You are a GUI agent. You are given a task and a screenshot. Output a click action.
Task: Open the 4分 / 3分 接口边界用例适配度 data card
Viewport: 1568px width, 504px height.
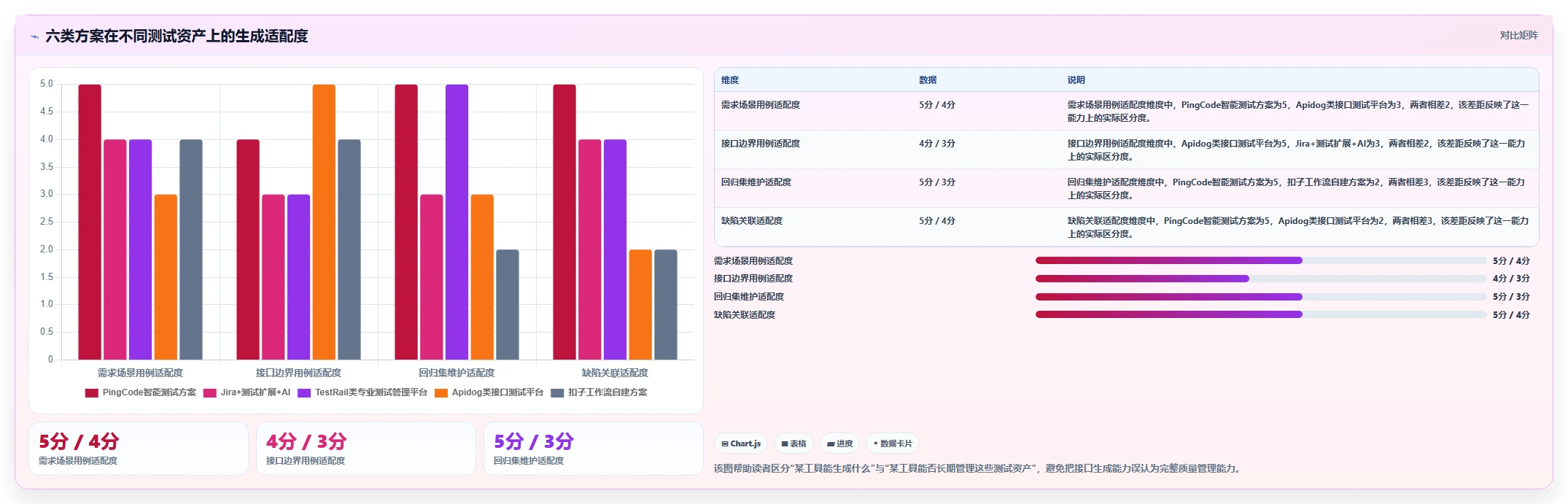[x=366, y=449]
